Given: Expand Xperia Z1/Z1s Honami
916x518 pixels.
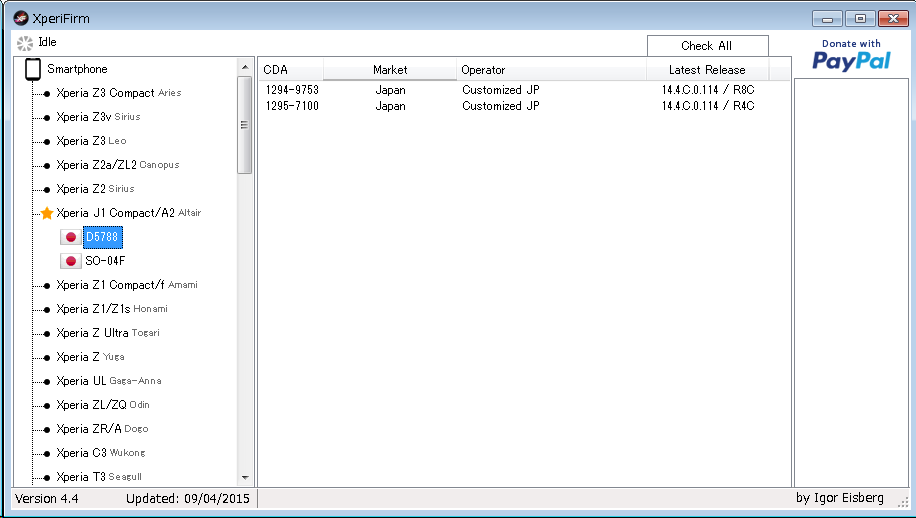Looking at the screenshot, I should [112, 309].
